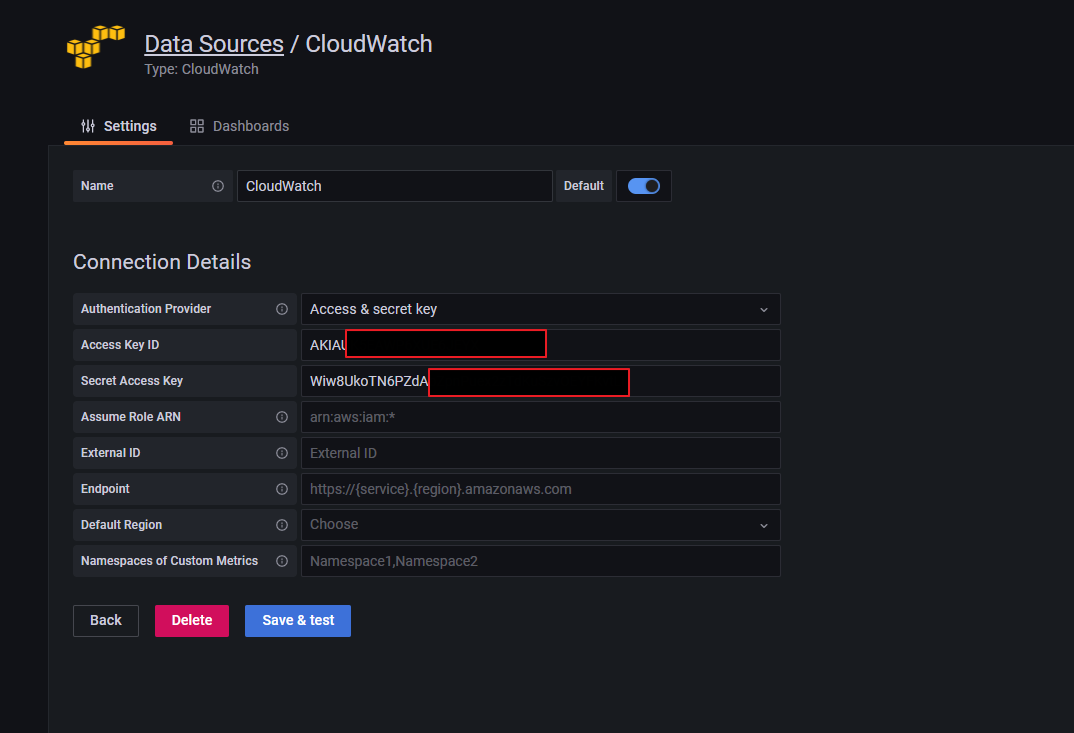Toggle the Default data source switch
The image size is (1074, 733).
pyautogui.click(x=644, y=186)
